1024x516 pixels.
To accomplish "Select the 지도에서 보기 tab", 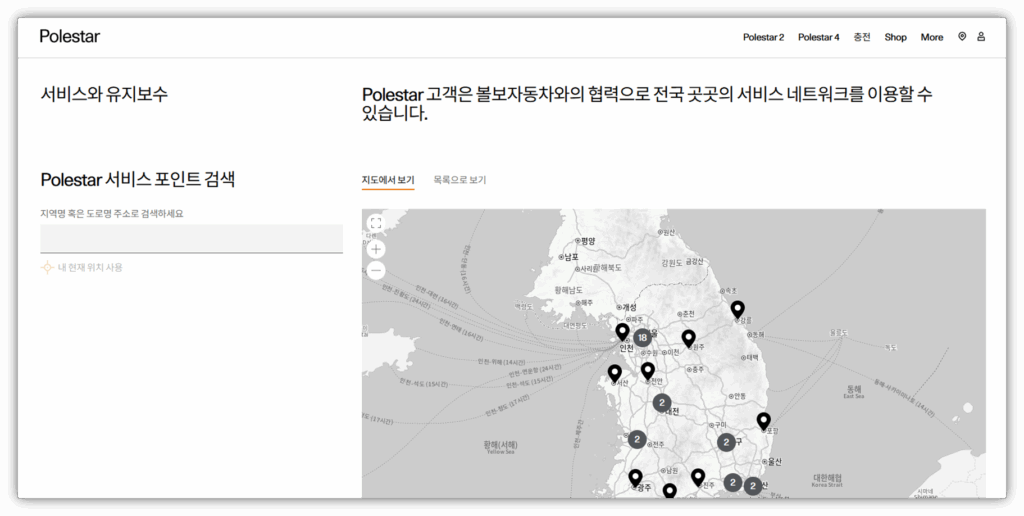I will pyautogui.click(x=388, y=180).
